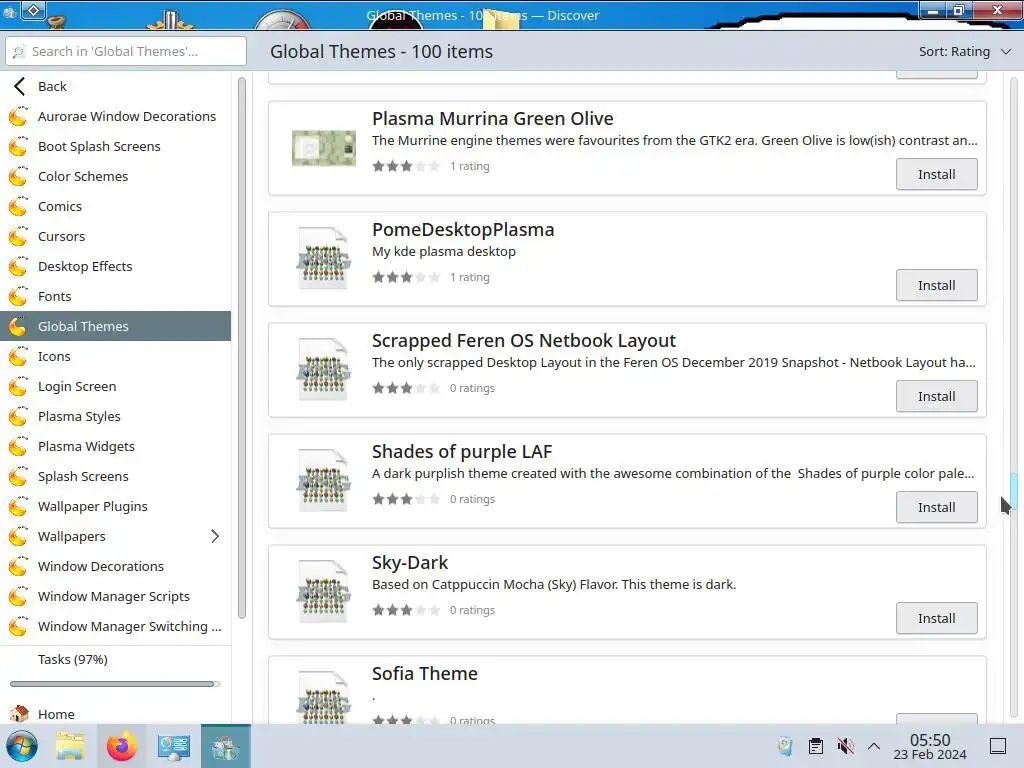
Task: Click the Icons category icon
Action: [18, 357]
